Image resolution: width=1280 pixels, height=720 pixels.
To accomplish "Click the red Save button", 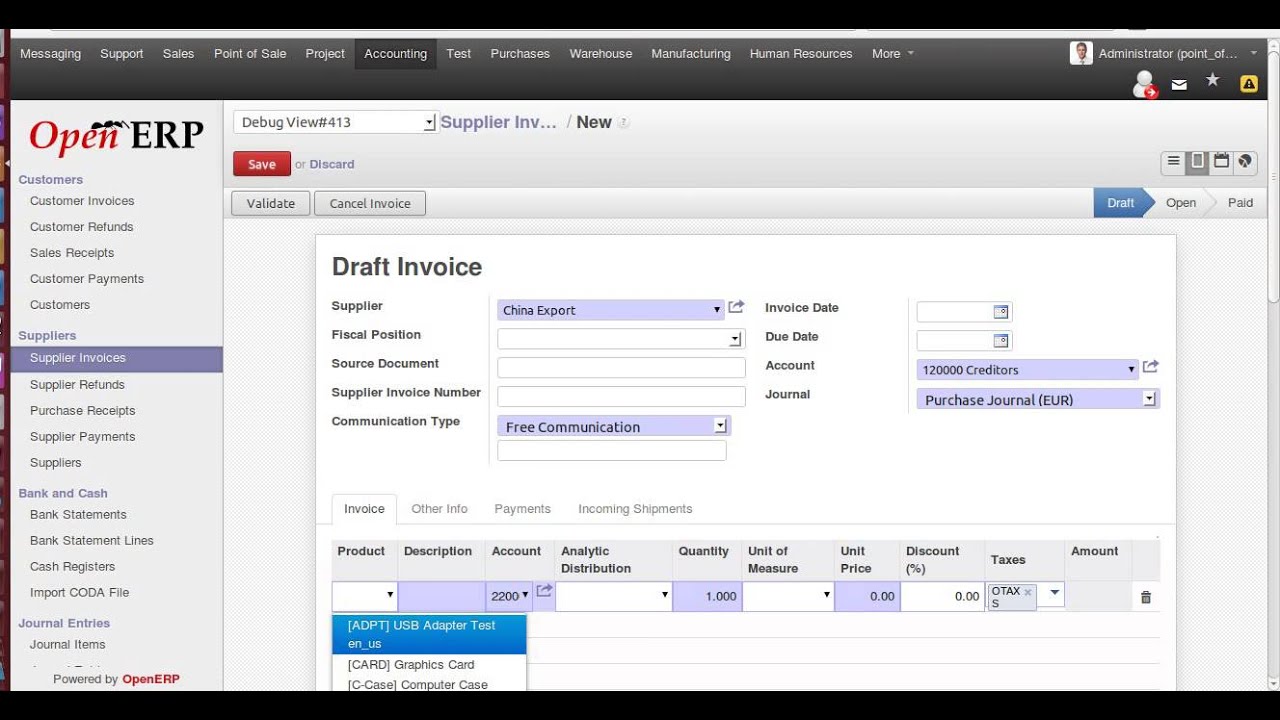I will click(262, 164).
